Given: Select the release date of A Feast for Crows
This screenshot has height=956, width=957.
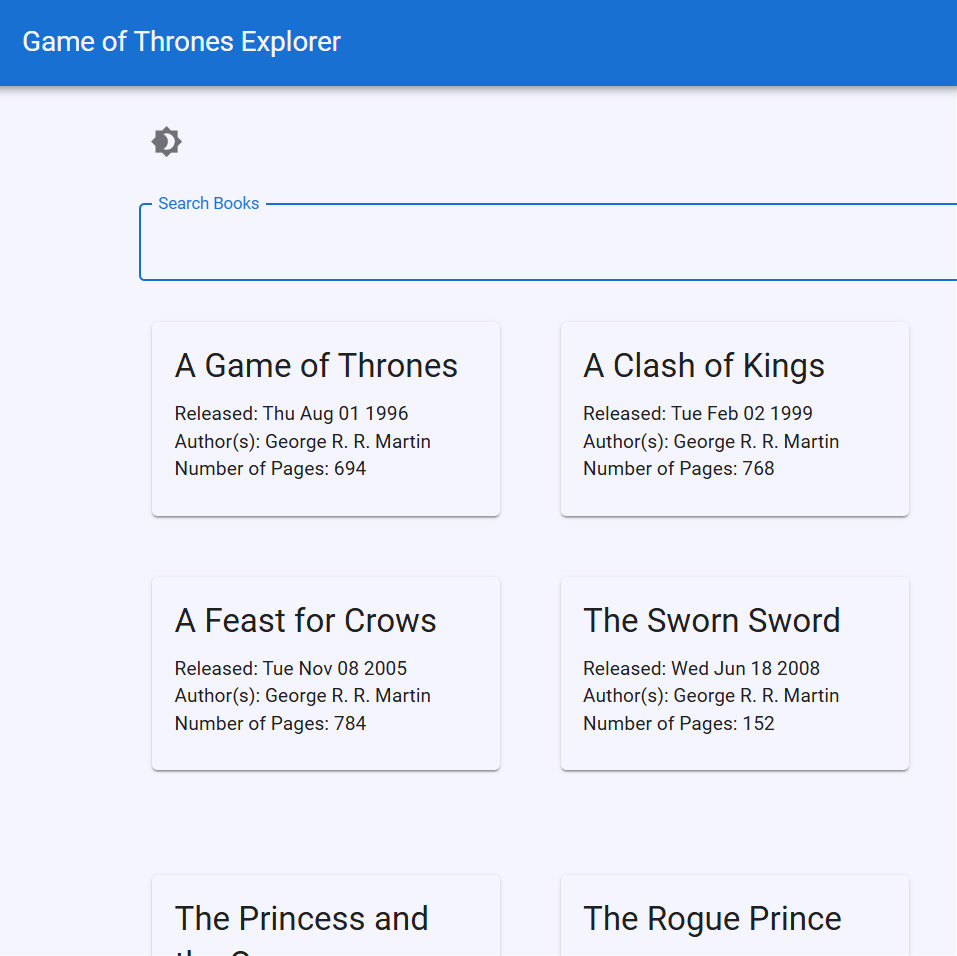Looking at the screenshot, I should pyautogui.click(x=290, y=668).
